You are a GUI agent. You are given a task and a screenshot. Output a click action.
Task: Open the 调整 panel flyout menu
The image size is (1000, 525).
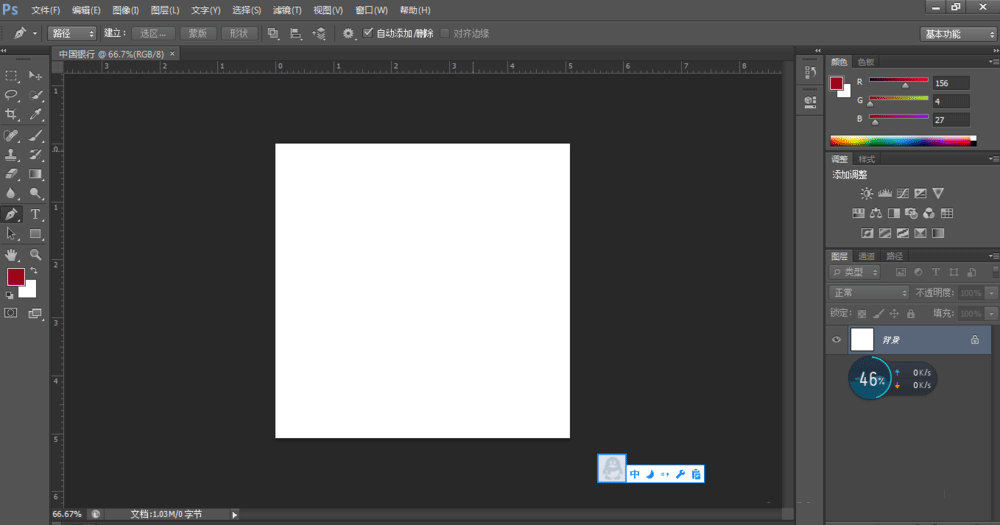point(993,159)
